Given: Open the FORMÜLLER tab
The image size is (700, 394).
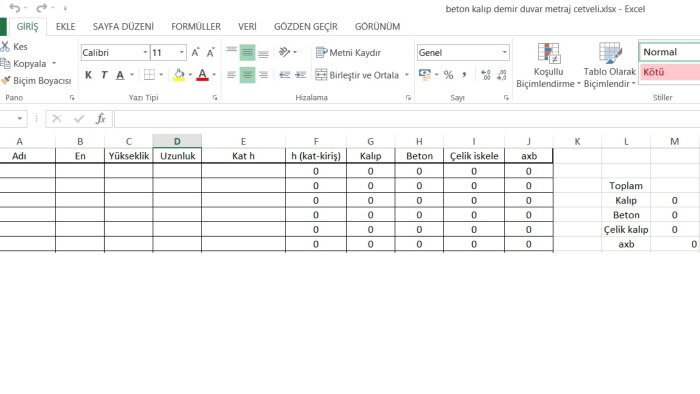Looking at the screenshot, I should coord(196,26).
